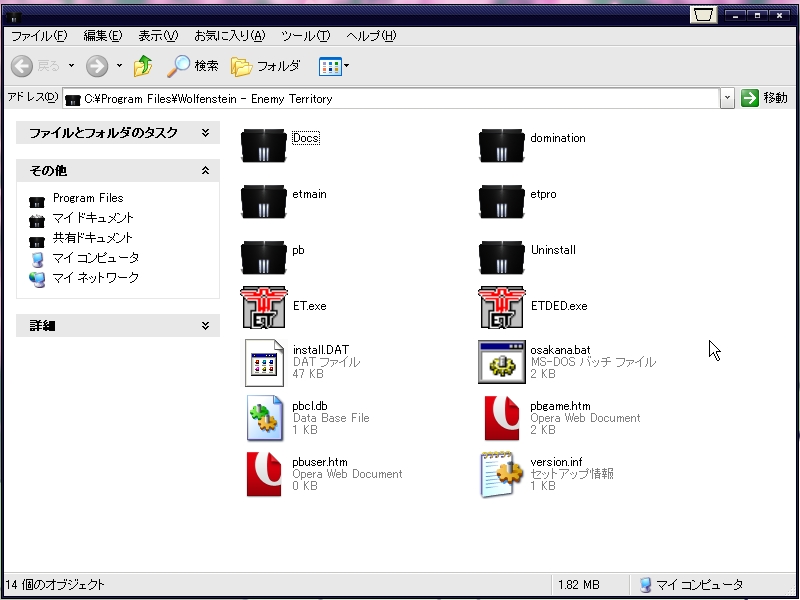Click the Go (移動) button
The width and height of the screenshot is (800, 600).
764,97
